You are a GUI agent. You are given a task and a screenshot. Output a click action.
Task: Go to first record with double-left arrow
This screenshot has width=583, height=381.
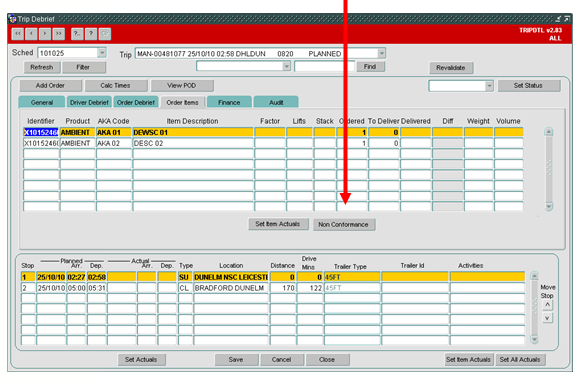17,34
